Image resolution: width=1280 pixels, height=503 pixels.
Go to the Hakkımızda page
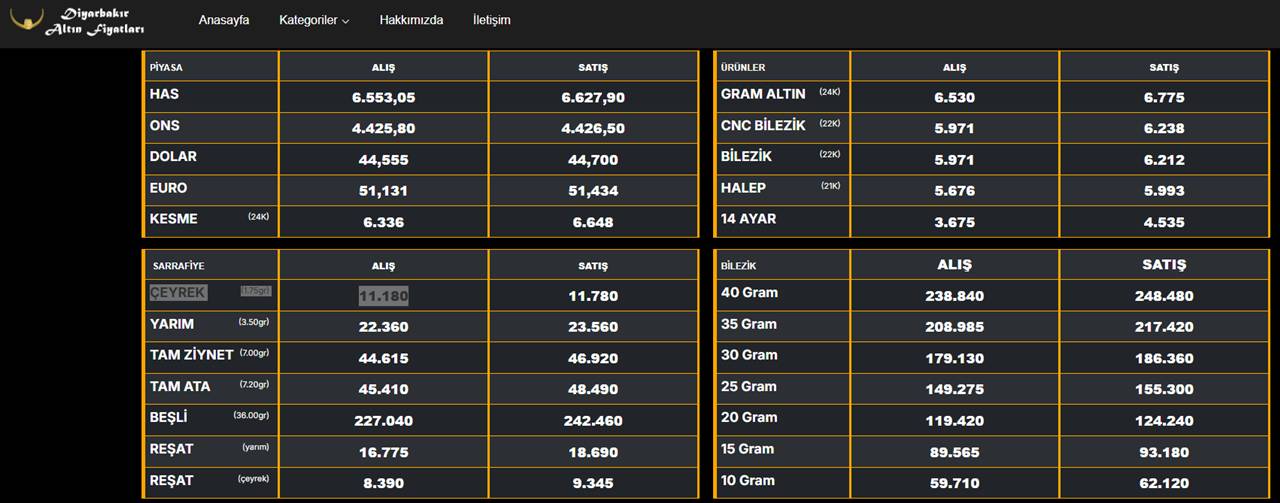pos(411,20)
